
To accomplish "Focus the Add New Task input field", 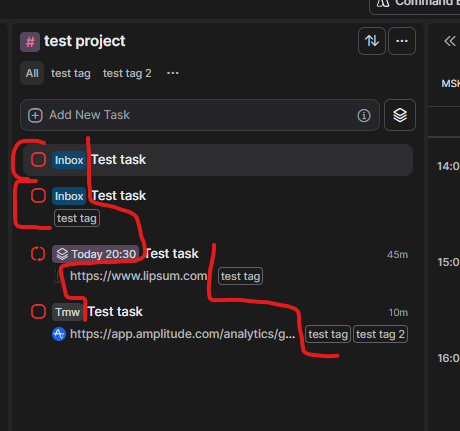I will pos(200,115).
